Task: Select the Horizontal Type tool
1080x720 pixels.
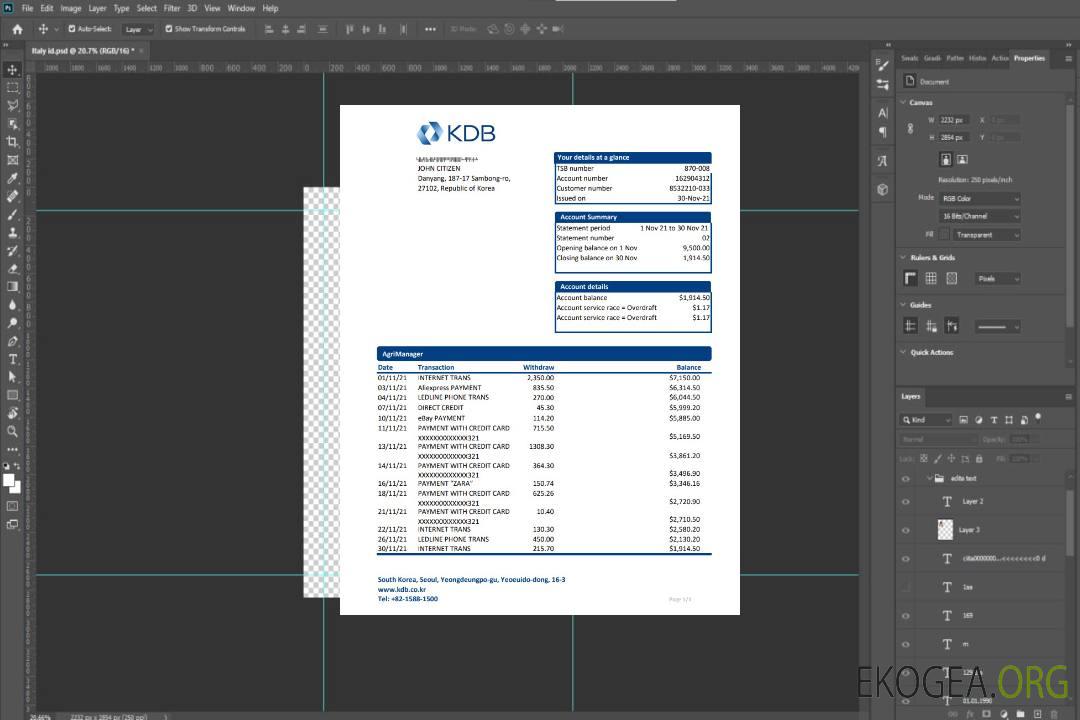Action: (x=12, y=359)
